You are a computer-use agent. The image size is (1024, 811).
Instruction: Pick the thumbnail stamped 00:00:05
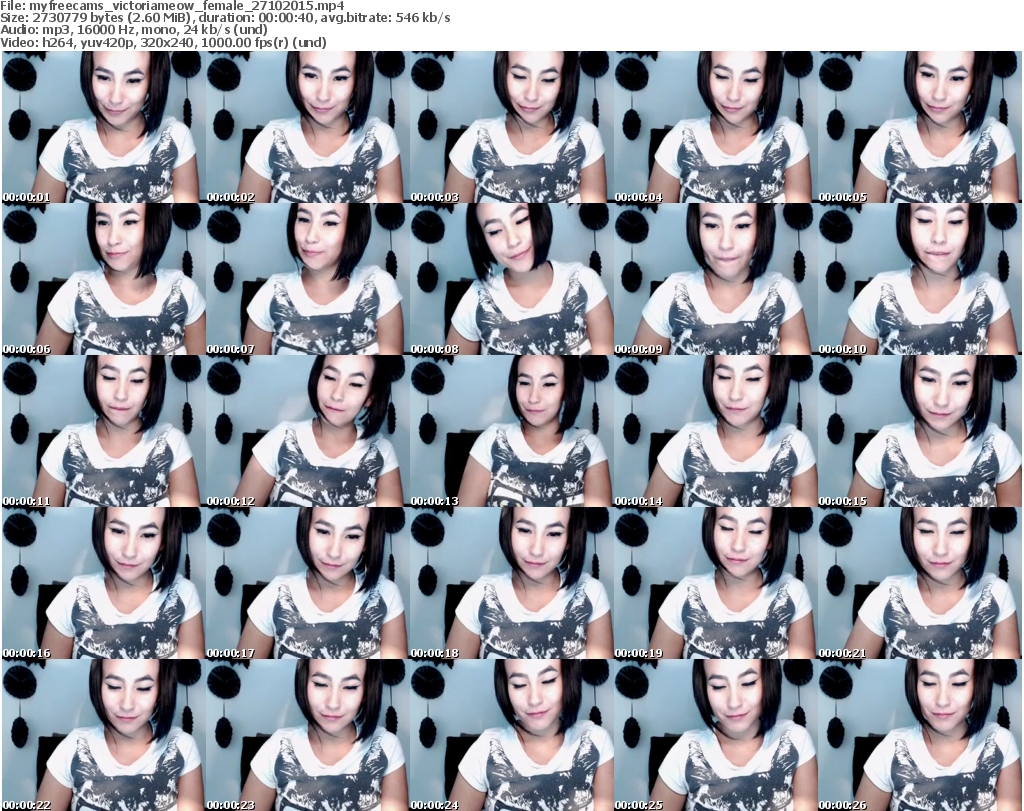920,127
